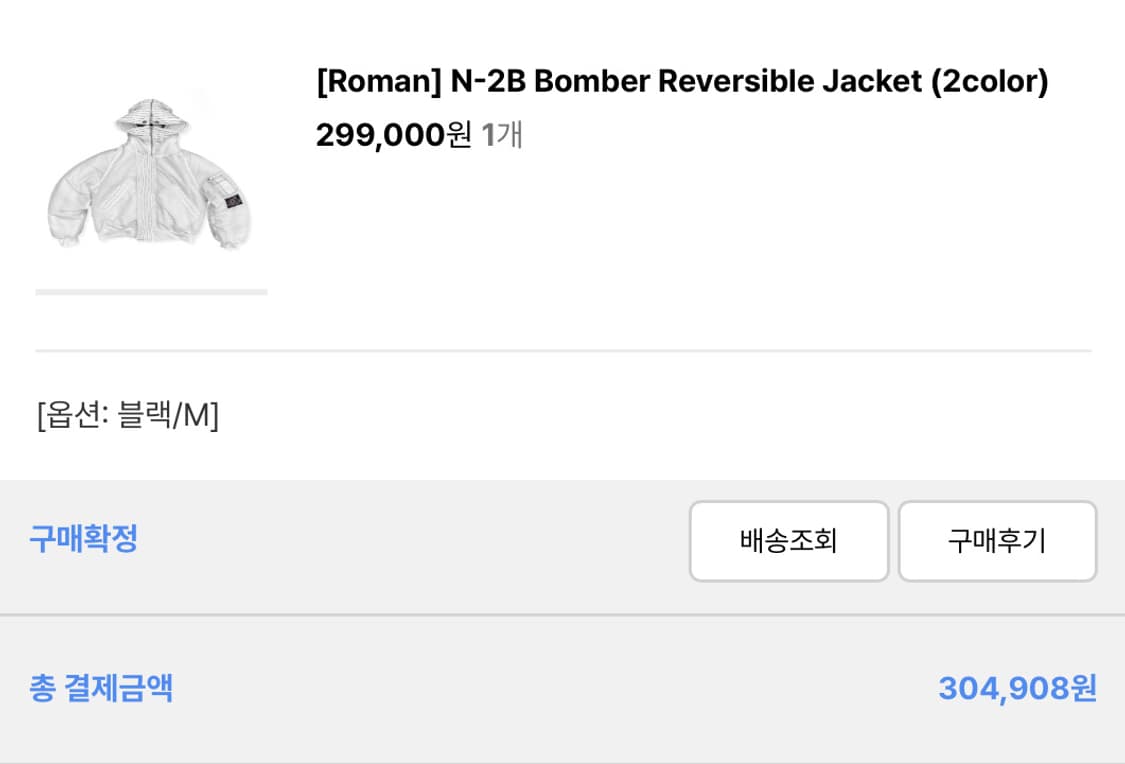This screenshot has width=1125, height=764.
Task: Click the 304,908원 total amount
Action: tap(1017, 688)
